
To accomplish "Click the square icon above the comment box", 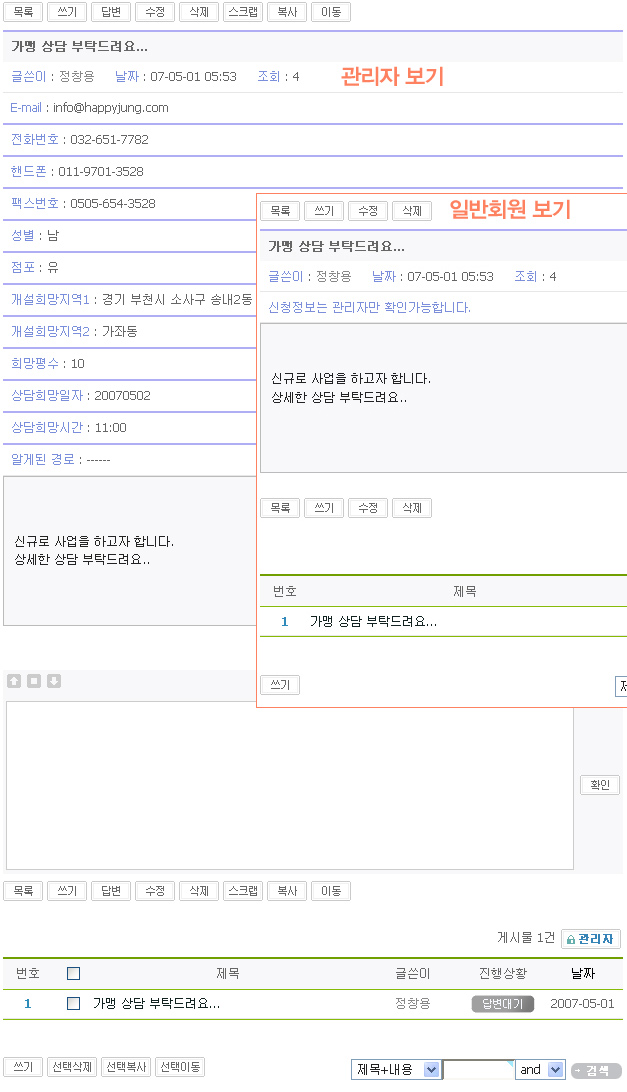I will [34, 681].
